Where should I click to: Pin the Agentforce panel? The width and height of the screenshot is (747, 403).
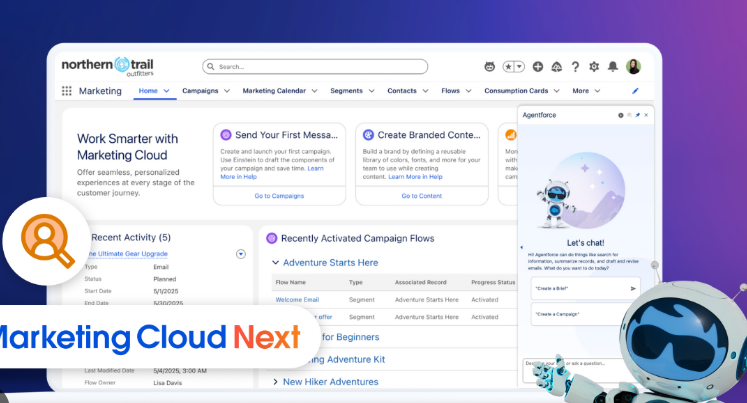[x=637, y=115]
